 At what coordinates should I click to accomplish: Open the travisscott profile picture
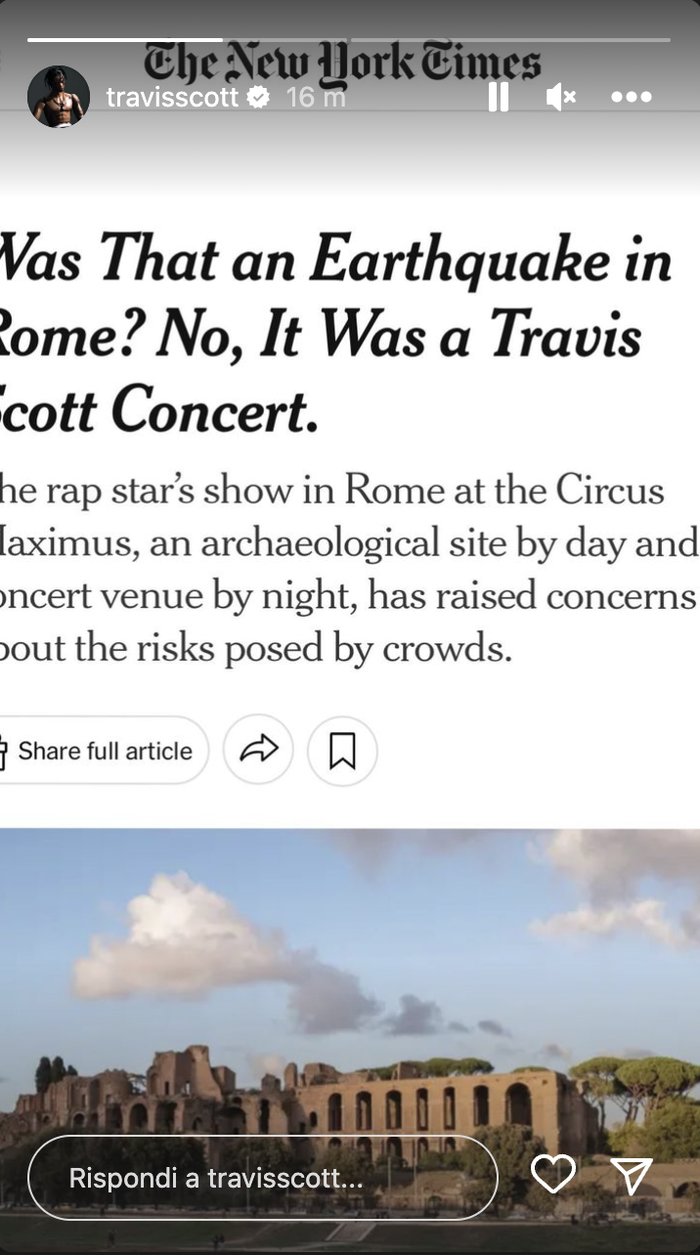[58, 97]
